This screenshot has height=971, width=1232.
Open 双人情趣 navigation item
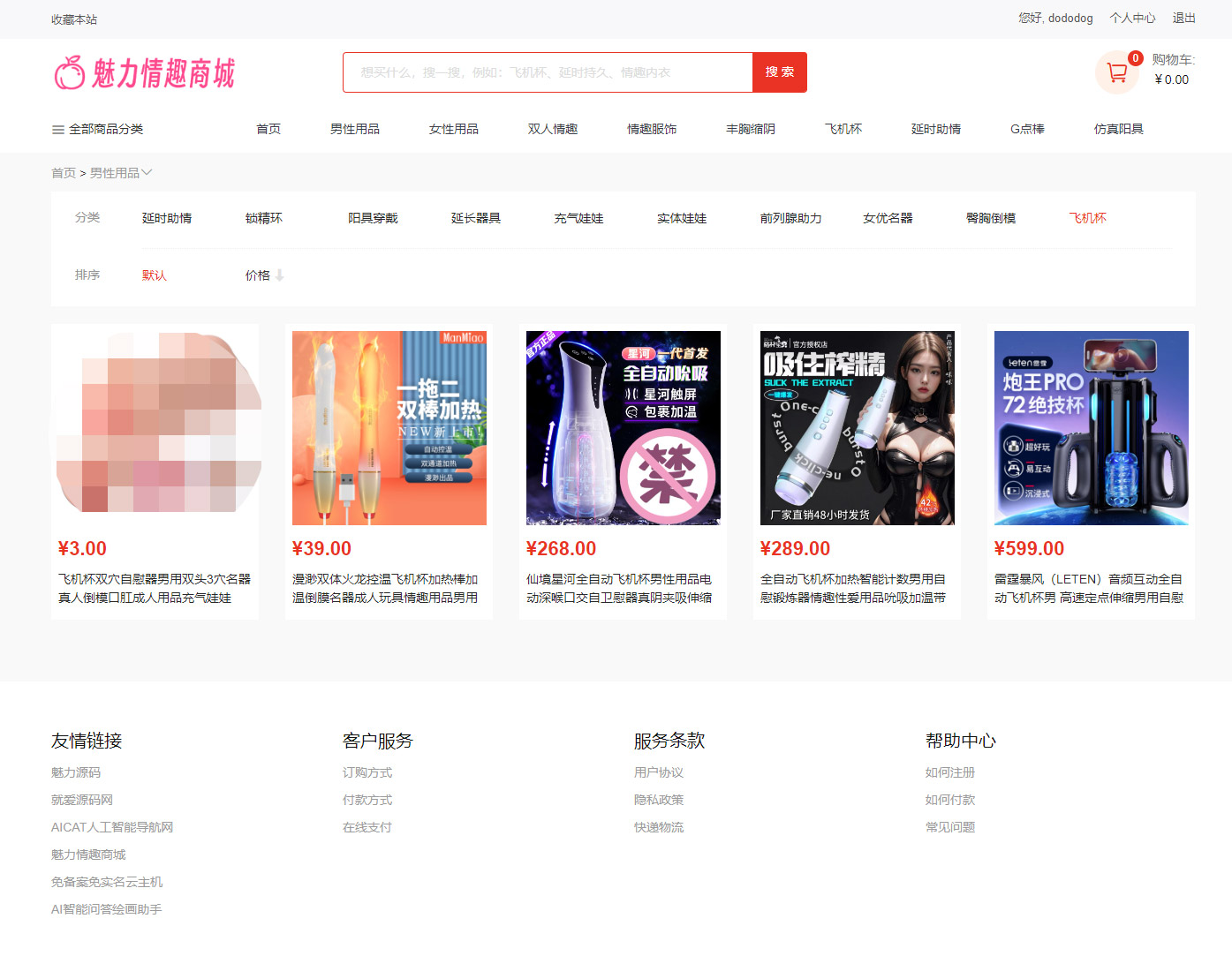(553, 129)
